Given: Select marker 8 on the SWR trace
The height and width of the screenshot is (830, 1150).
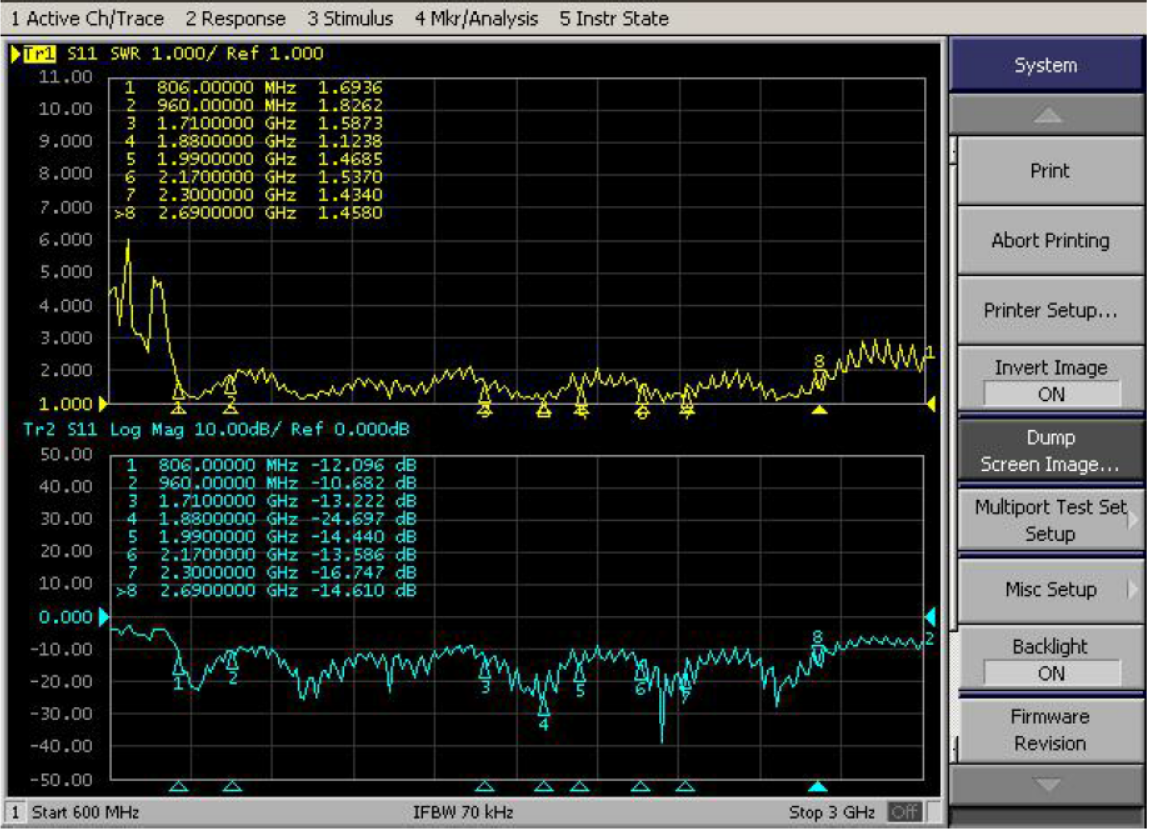Looking at the screenshot, I should pos(820,376).
